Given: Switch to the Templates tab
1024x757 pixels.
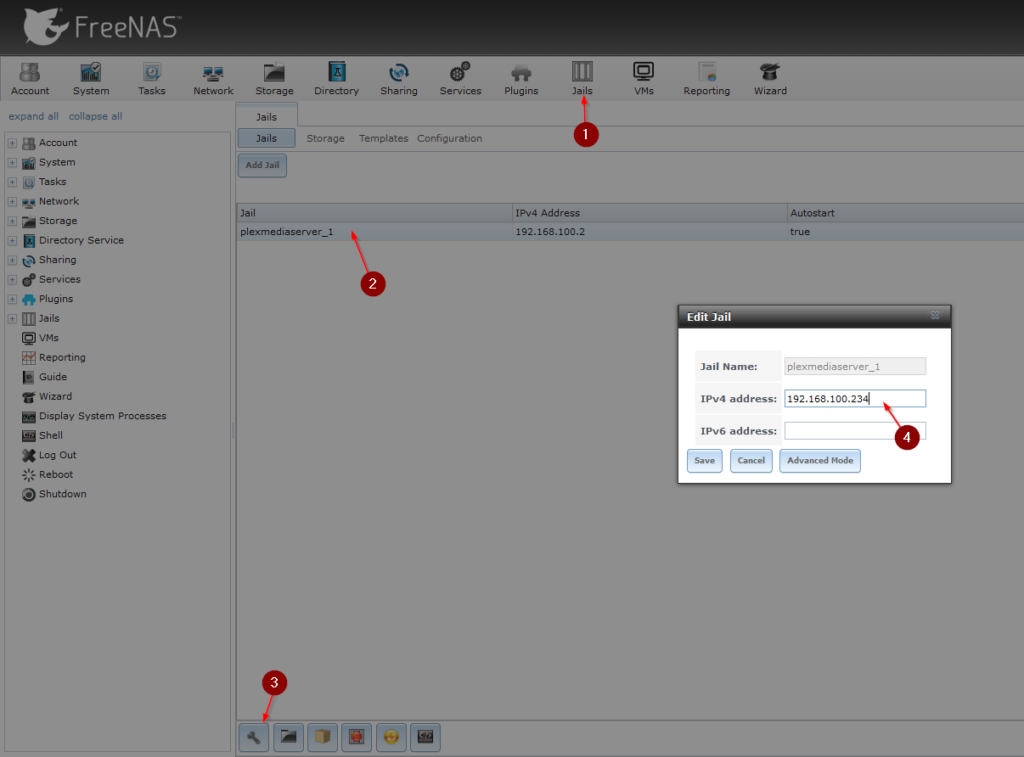Looking at the screenshot, I should click(383, 138).
